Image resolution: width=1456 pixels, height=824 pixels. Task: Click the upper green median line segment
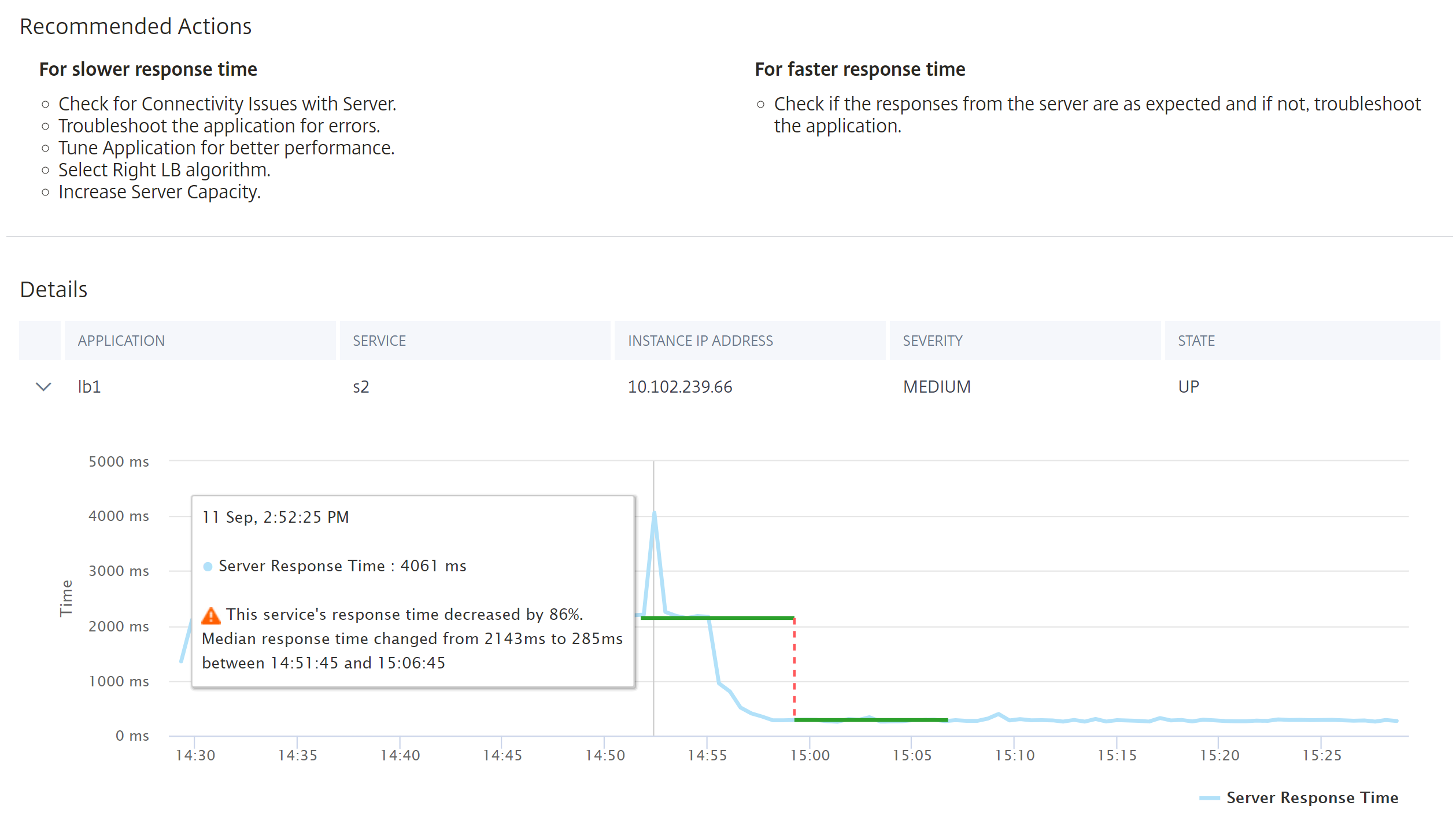(717, 618)
